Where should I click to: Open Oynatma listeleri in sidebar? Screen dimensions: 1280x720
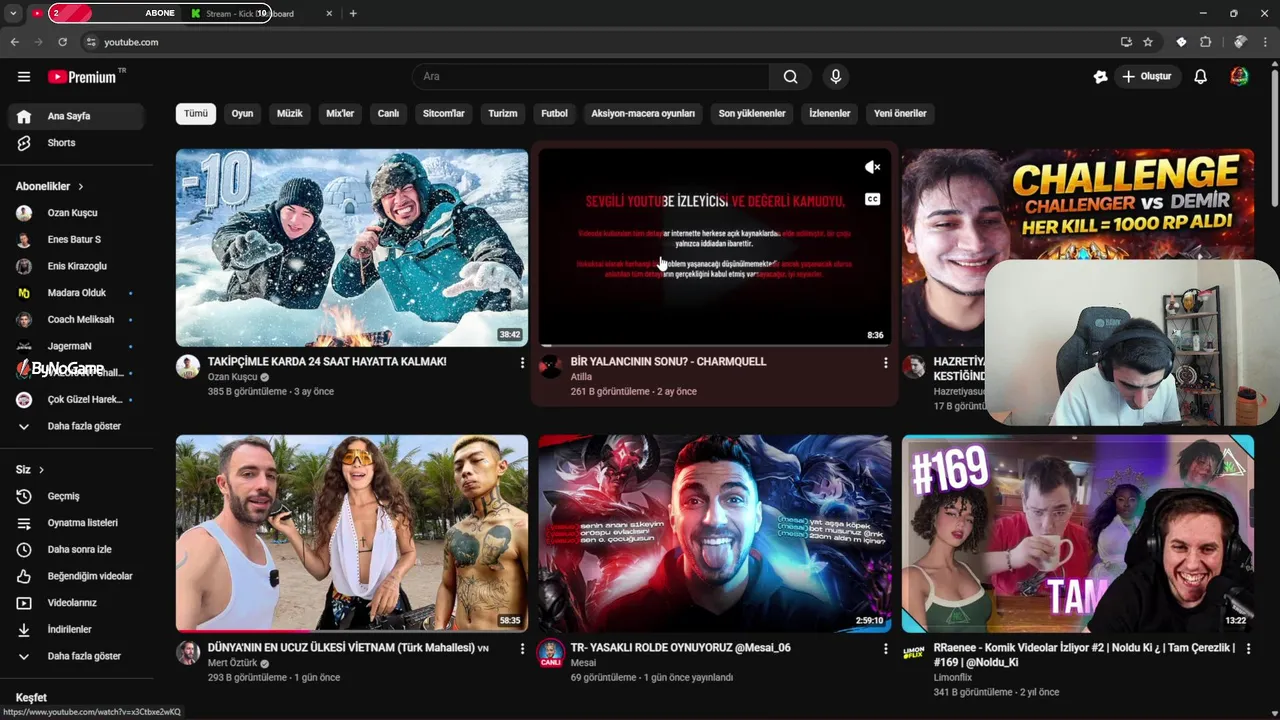pos(75,523)
